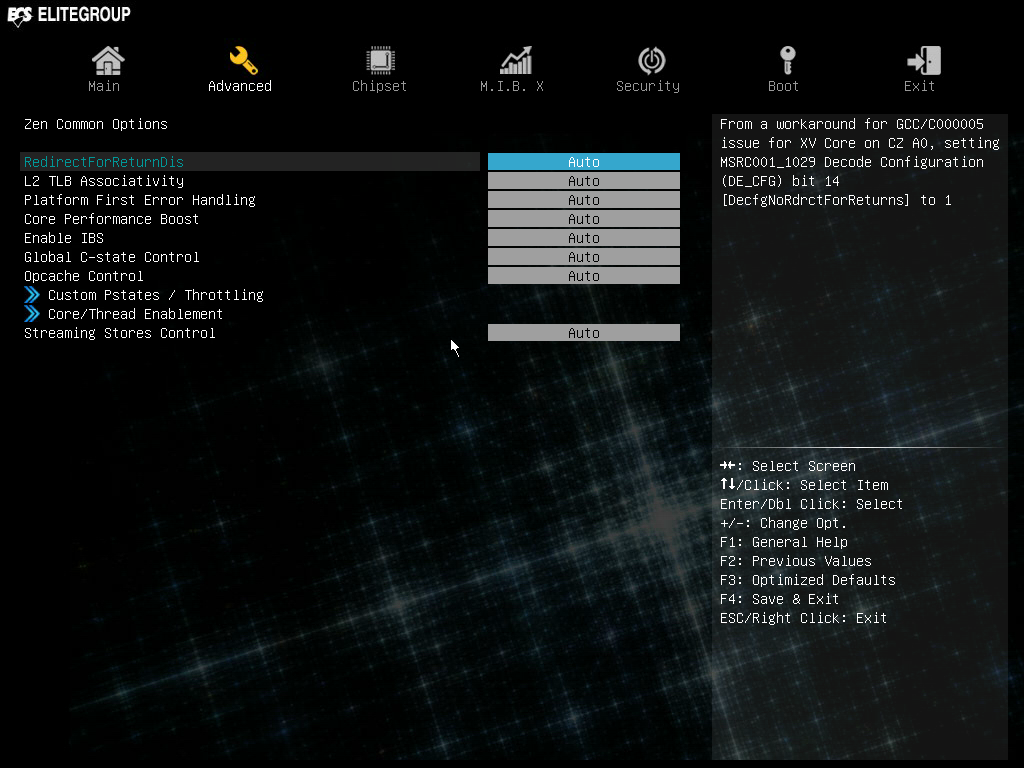Select Platform First Error Handling label
Image resolution: width=1024 pixels, height=768 pixels.
tap(140, 200)
